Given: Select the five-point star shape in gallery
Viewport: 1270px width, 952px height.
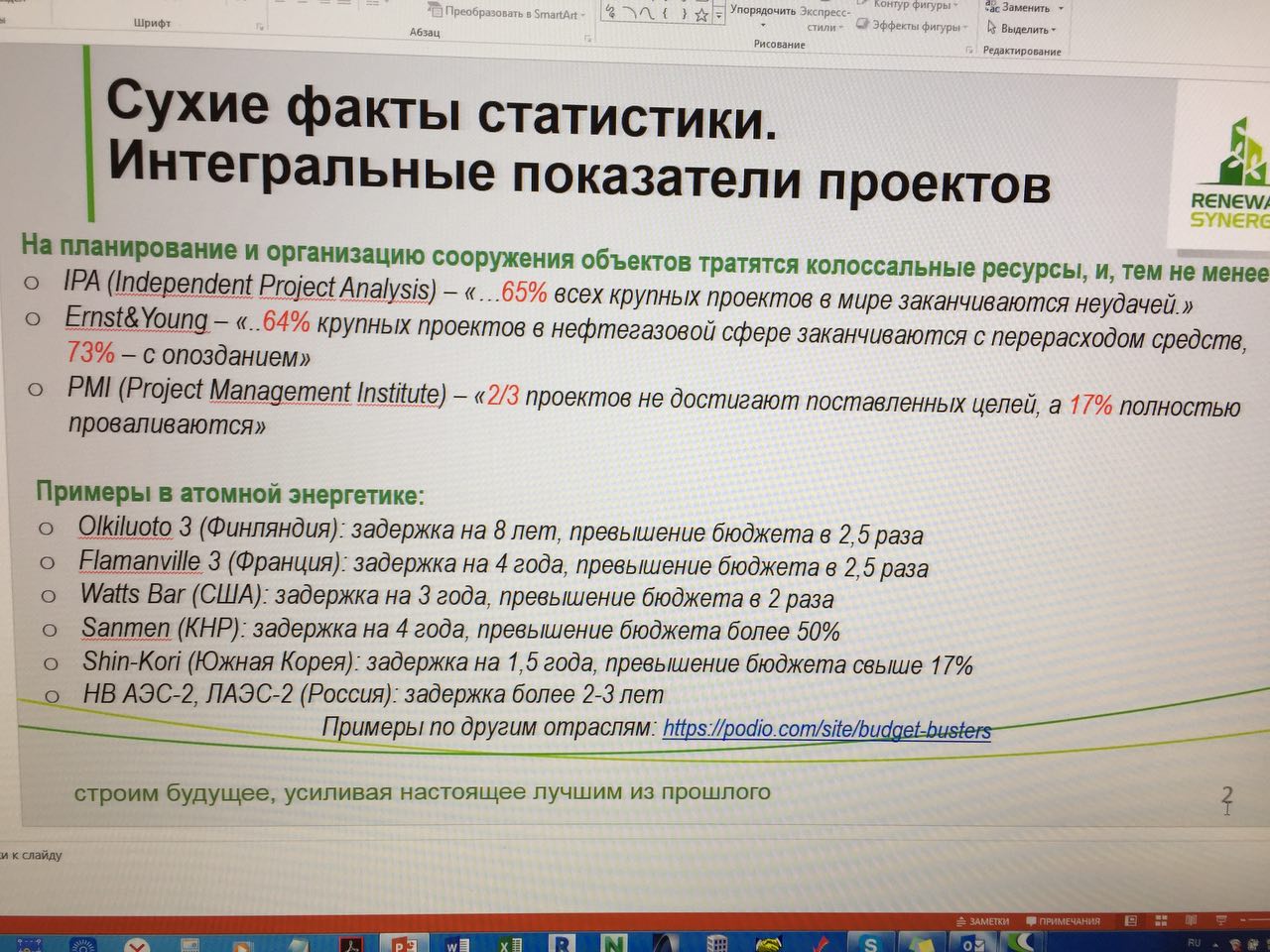Looking at the screenshot, I should click(x=701, y=15).
